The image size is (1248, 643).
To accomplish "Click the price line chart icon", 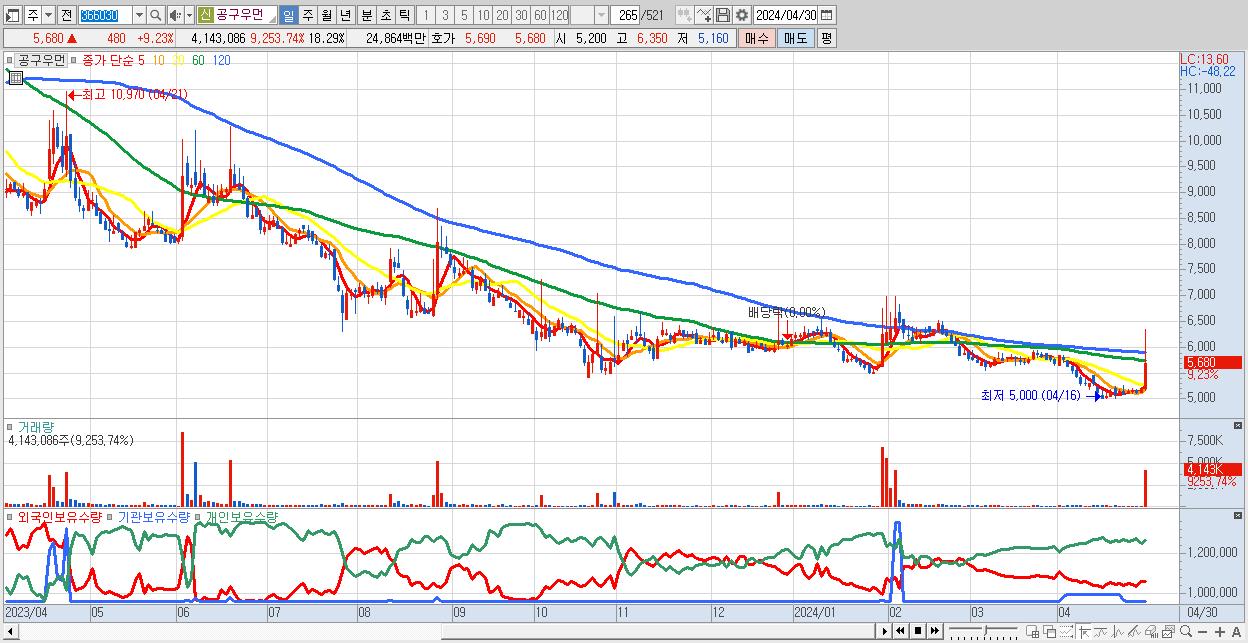I will coord(1117,631).
